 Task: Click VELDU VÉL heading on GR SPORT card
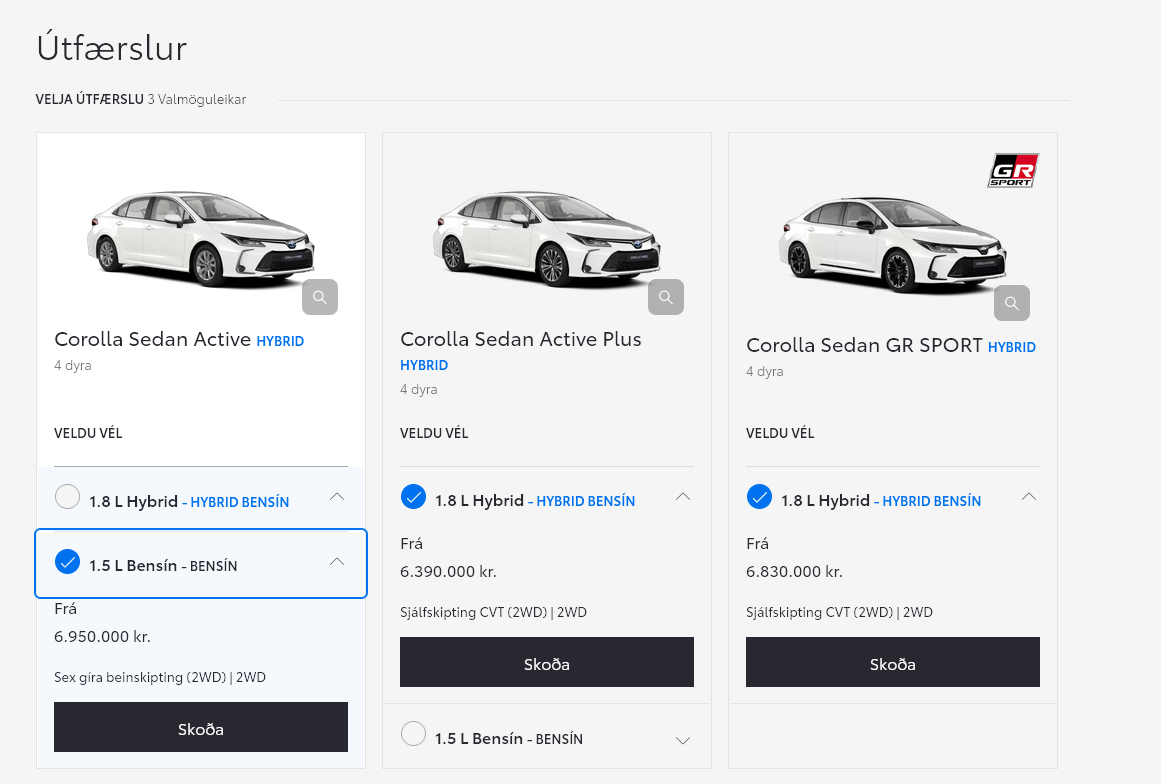pos(779,433)
